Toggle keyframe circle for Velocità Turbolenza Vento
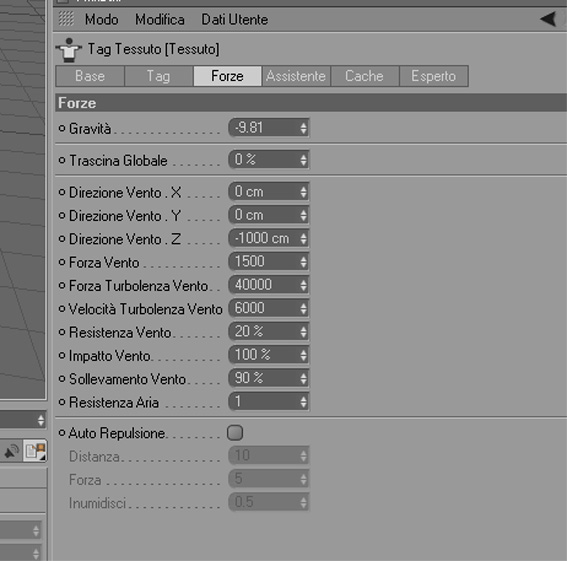 [x=62, y=309]
